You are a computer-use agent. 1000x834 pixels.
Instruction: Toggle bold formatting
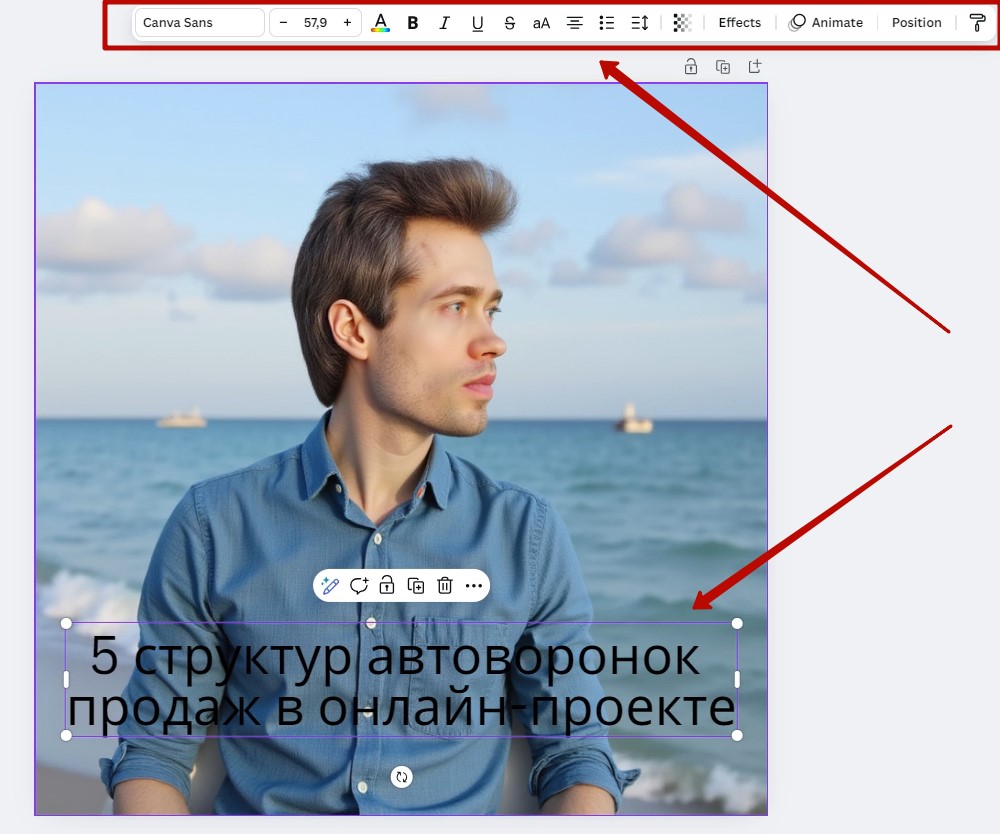413,23
